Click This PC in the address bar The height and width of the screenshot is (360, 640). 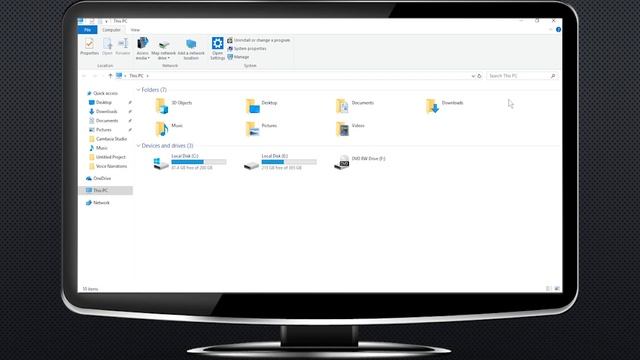(x=136, y=76)
